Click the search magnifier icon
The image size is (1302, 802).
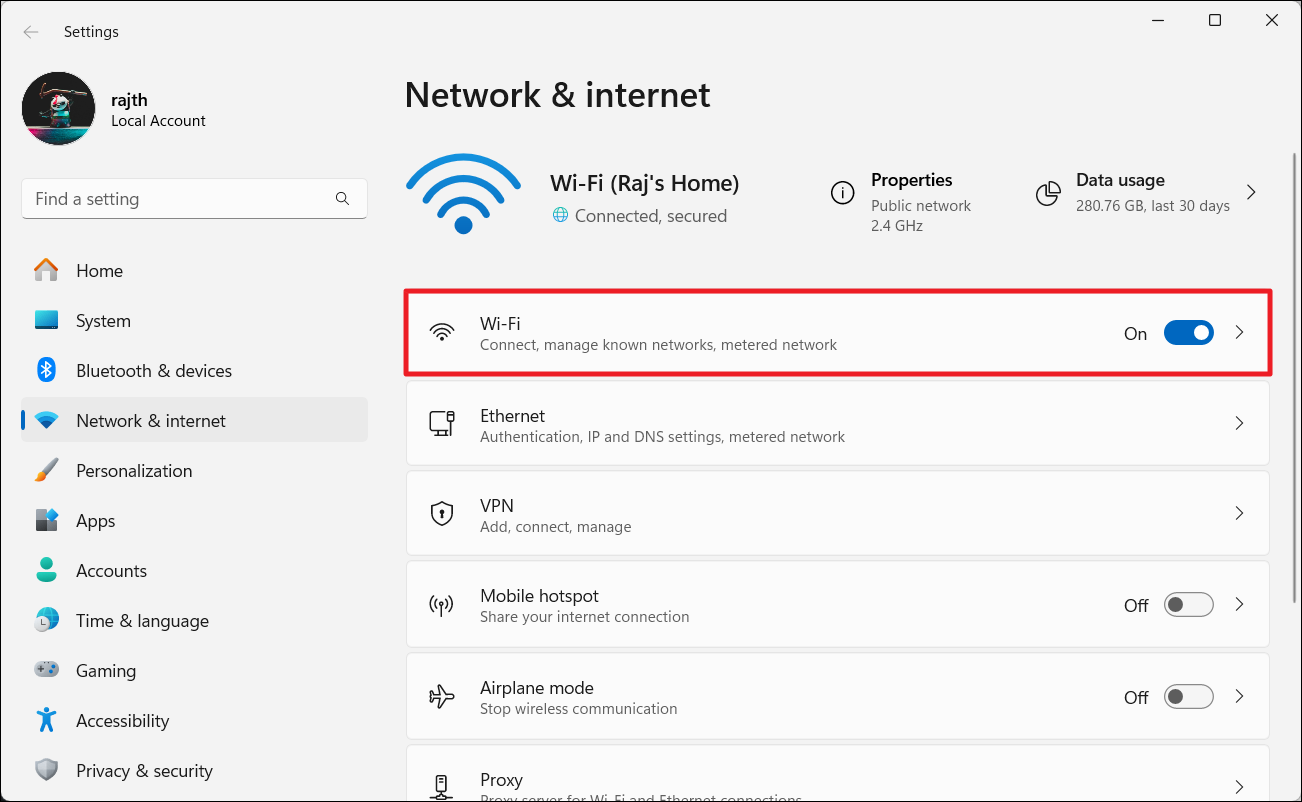point(342,199)
